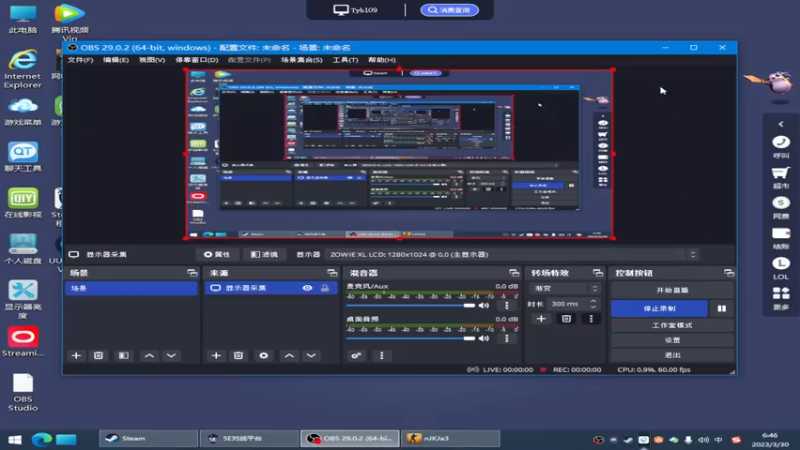Open 编辑(E) menu

point(116,60)
